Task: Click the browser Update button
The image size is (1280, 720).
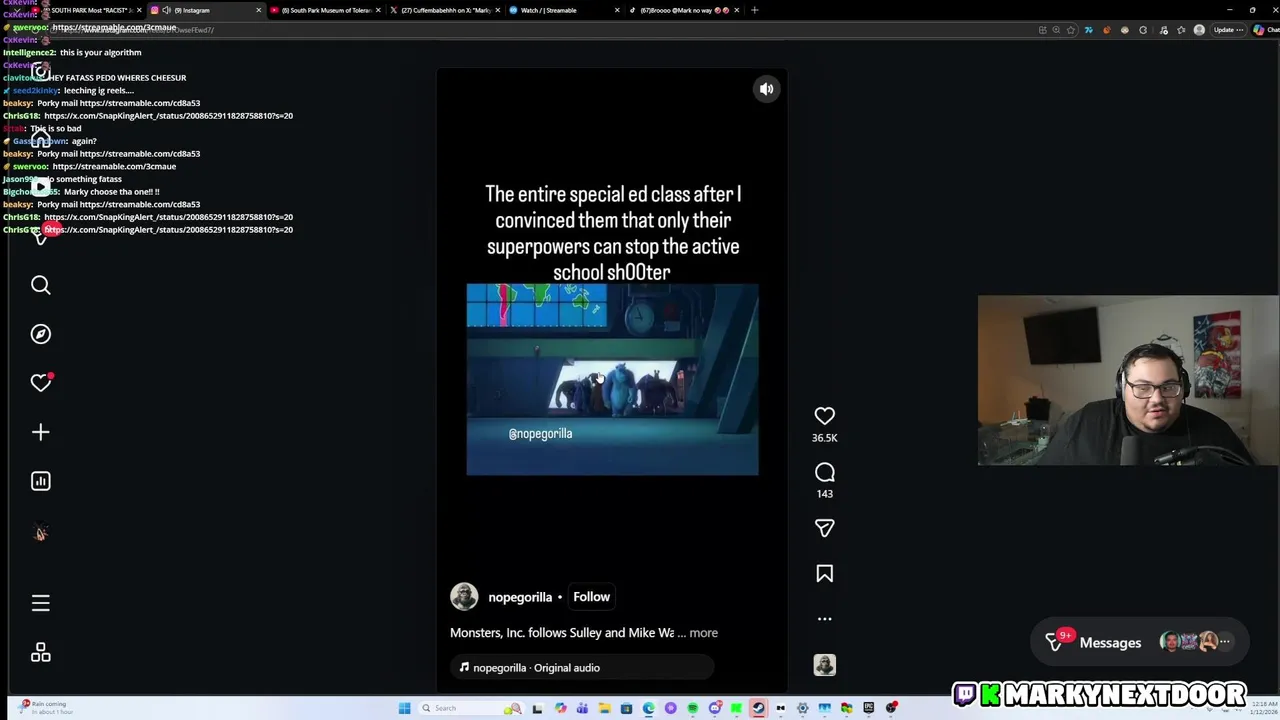Action: click(1228, 30)
